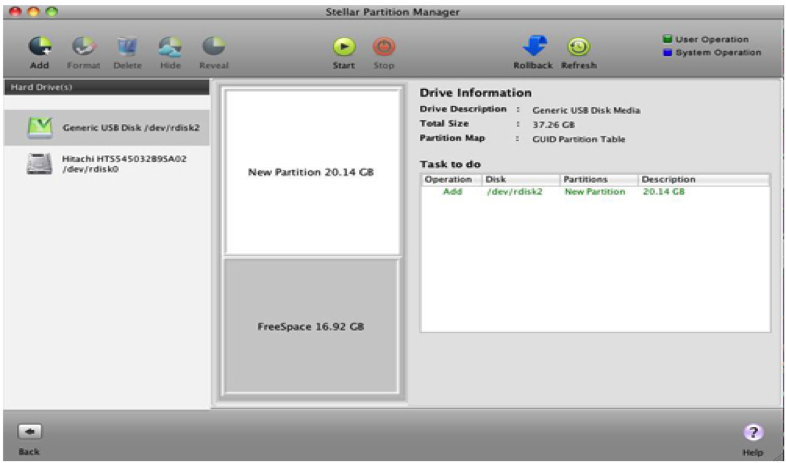Open Help with the question mark icon
The width and height of the screenshot is (786, 463).
pos(753,432)
